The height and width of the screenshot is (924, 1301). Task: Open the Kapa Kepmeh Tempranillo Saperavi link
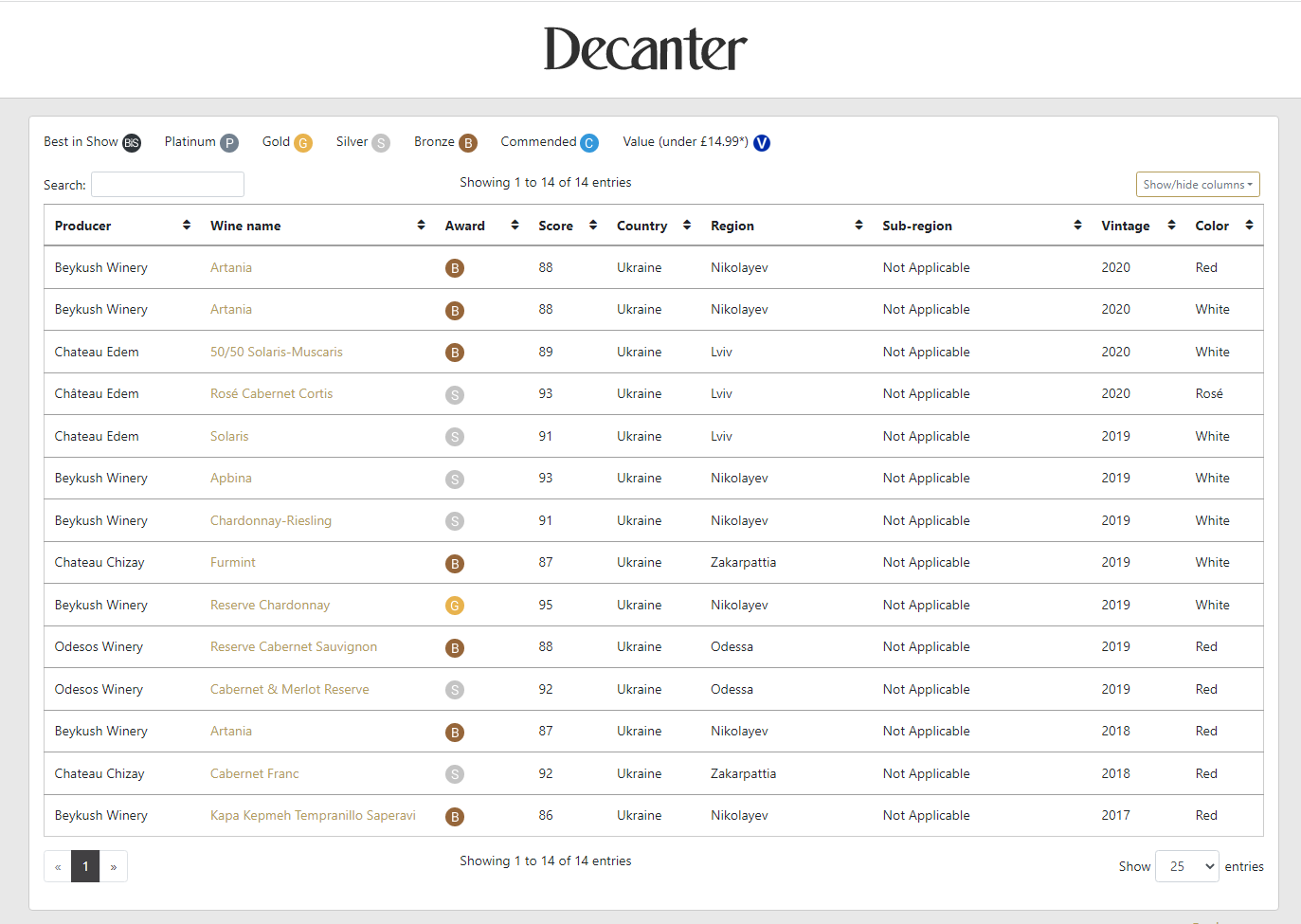pyautogui.click(x=313, y=815)
